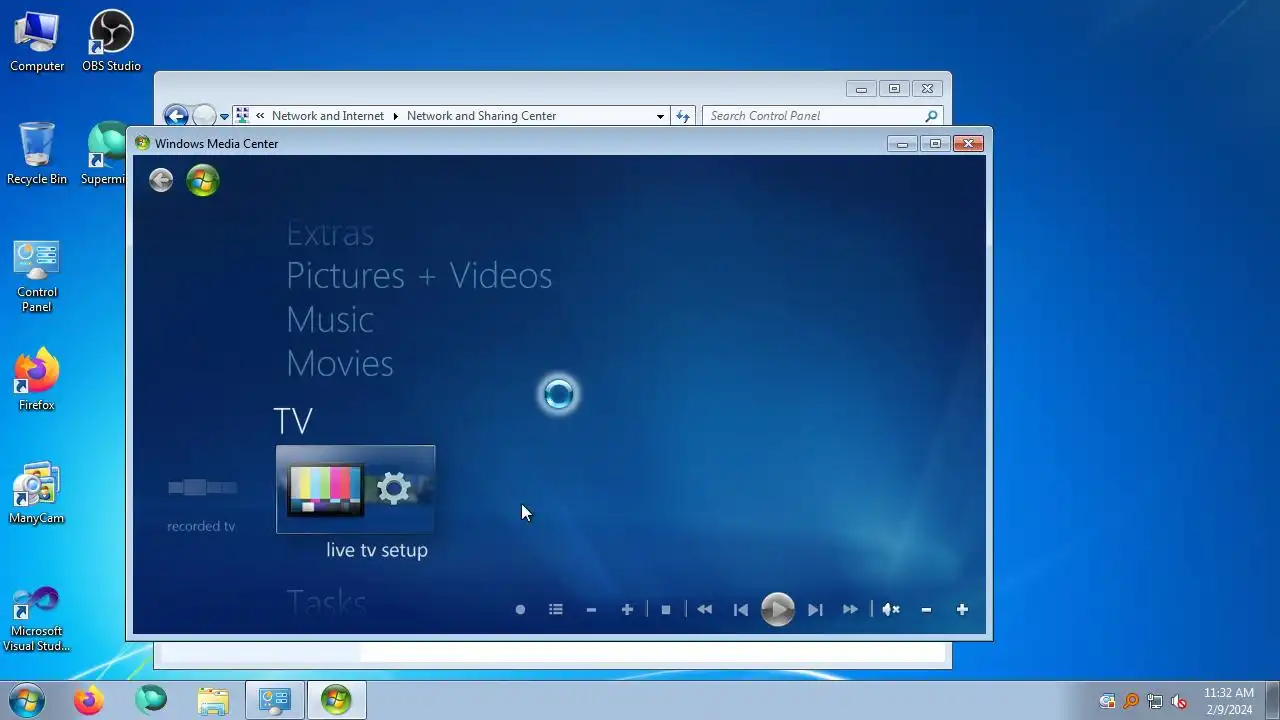Open the OBS Studio desktop shortcut
This screenshot has width=1280, height=720.
point(111,42)
